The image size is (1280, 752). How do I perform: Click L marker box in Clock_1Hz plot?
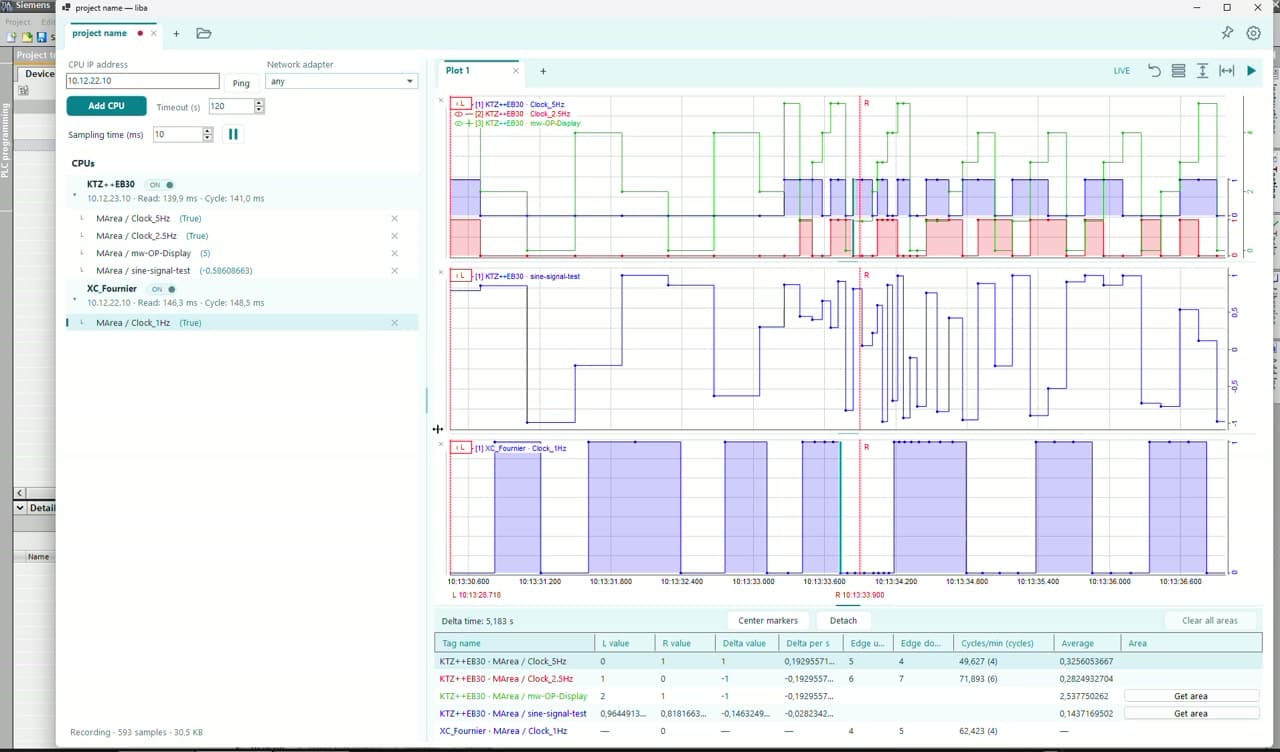[461, 447]
